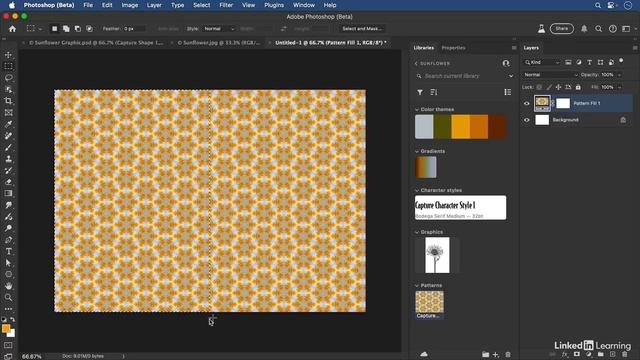Toggle pixel layer filter
The image size is (640, 360).
point(568,62)
